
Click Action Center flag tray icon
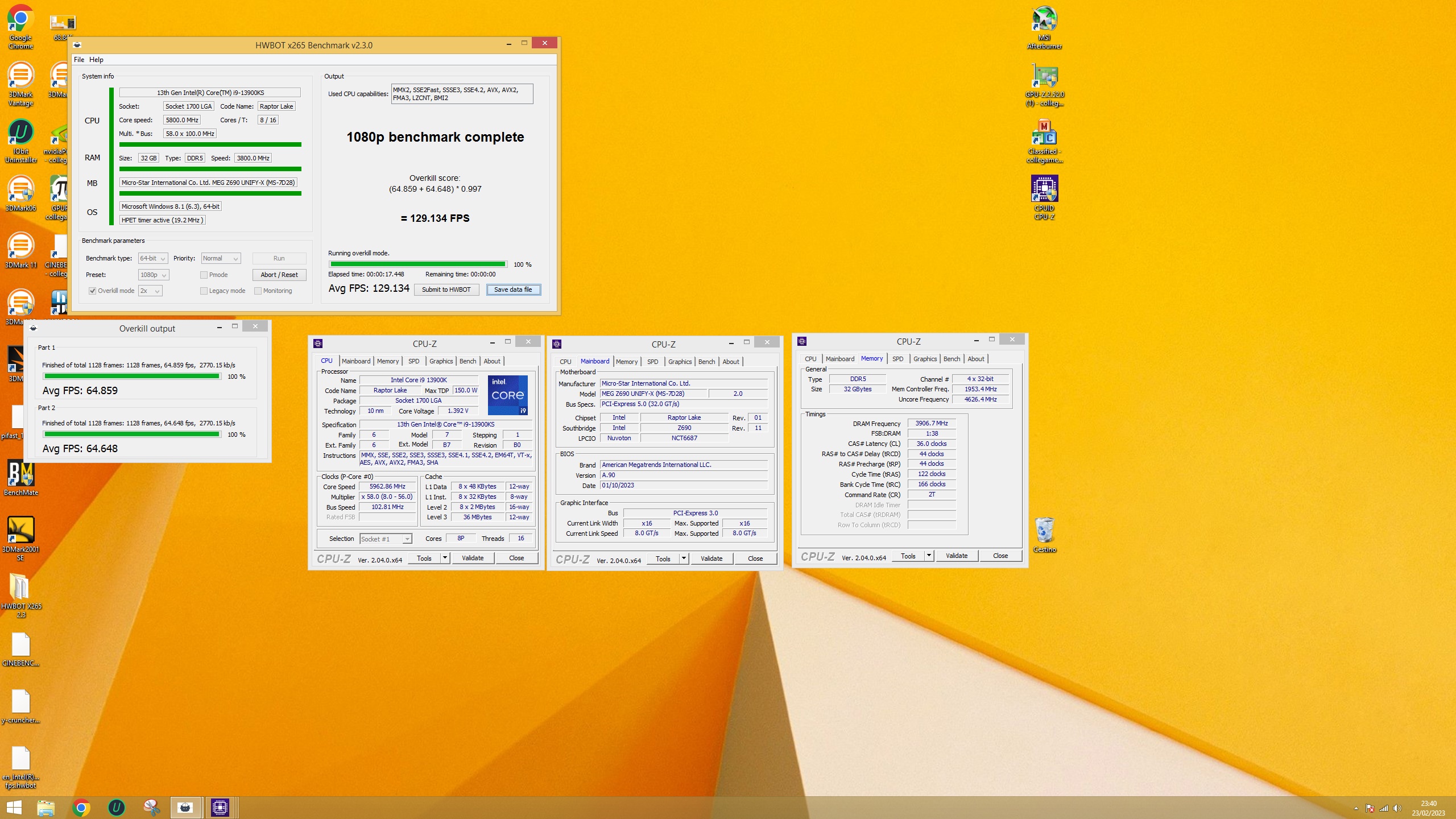1370,808
